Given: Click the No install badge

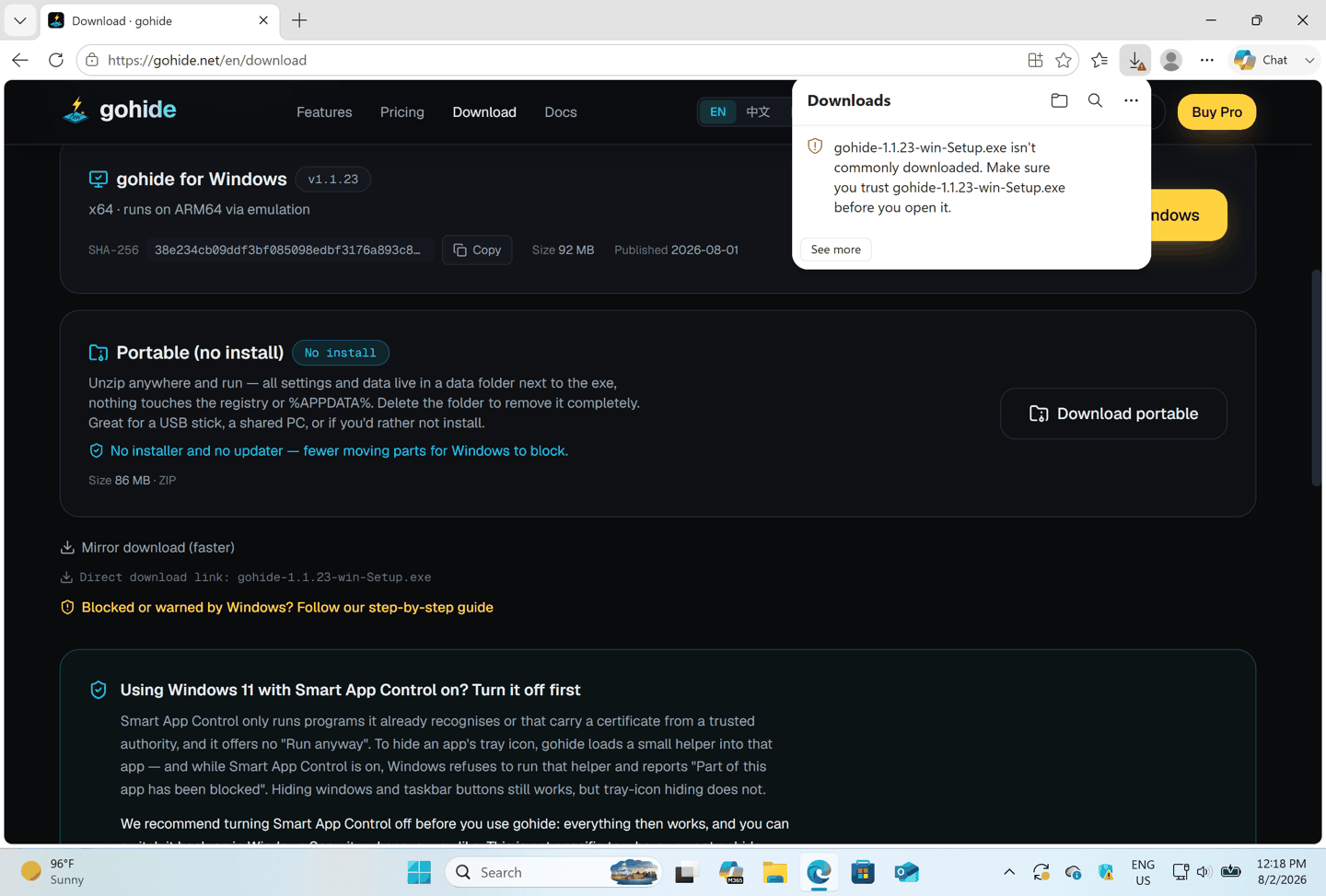Looking at the screenshot, I should [x=341, y=353].
